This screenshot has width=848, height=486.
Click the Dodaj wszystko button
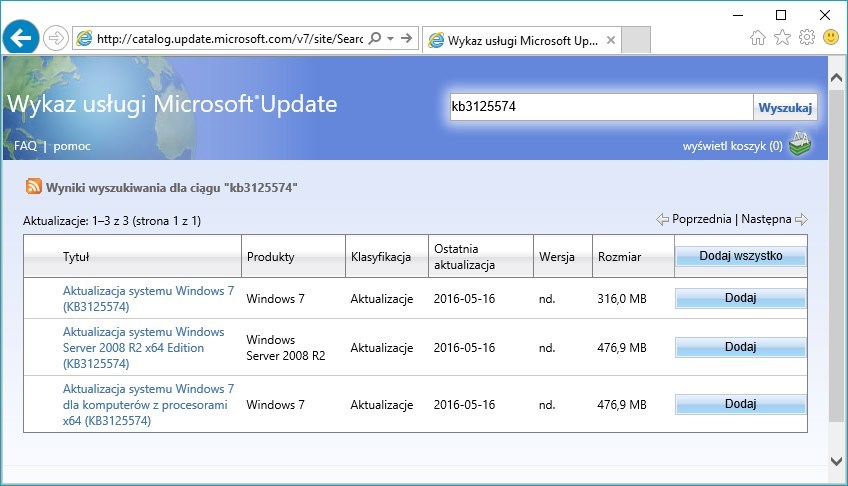[x=740, y=256]
